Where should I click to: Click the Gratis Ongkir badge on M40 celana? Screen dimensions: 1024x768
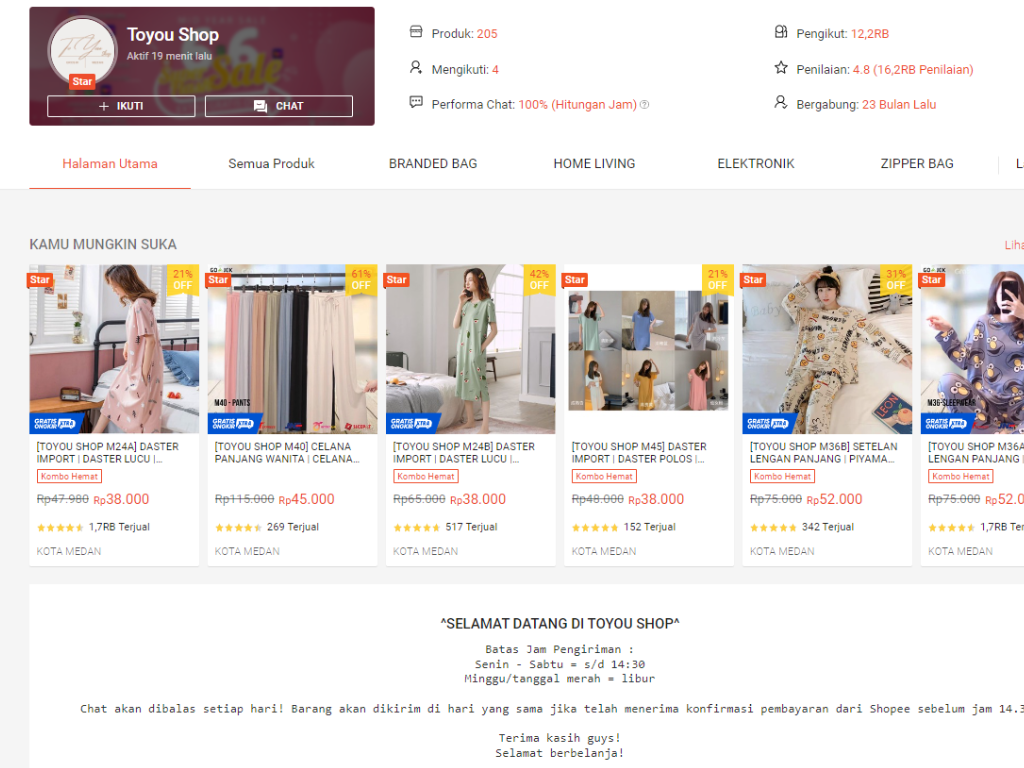[234, 423]
